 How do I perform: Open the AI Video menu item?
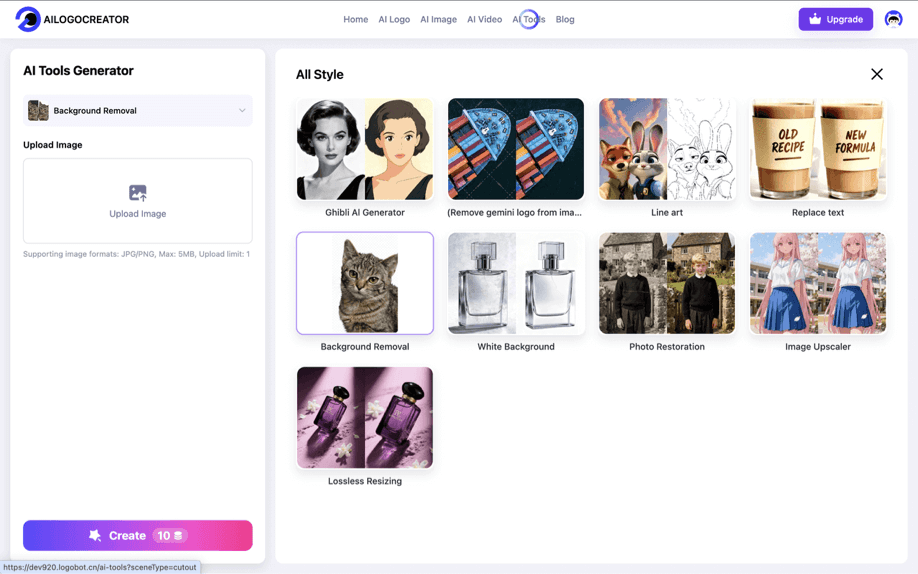tap(484, 19)
